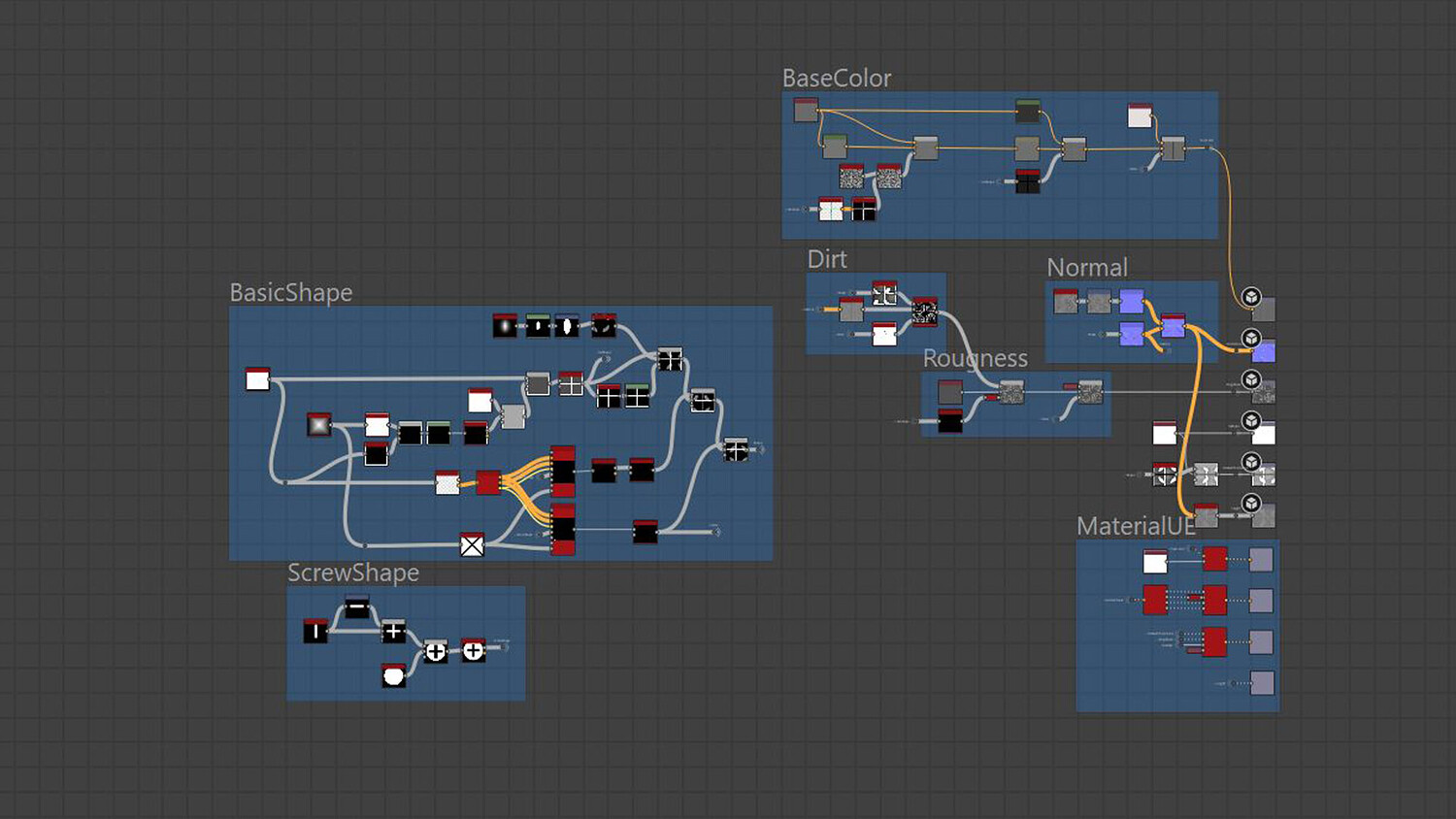Select the lower tall red-and-black node in BasicShape
Viewport: 1456px width, 819px height.
(563, 530)
